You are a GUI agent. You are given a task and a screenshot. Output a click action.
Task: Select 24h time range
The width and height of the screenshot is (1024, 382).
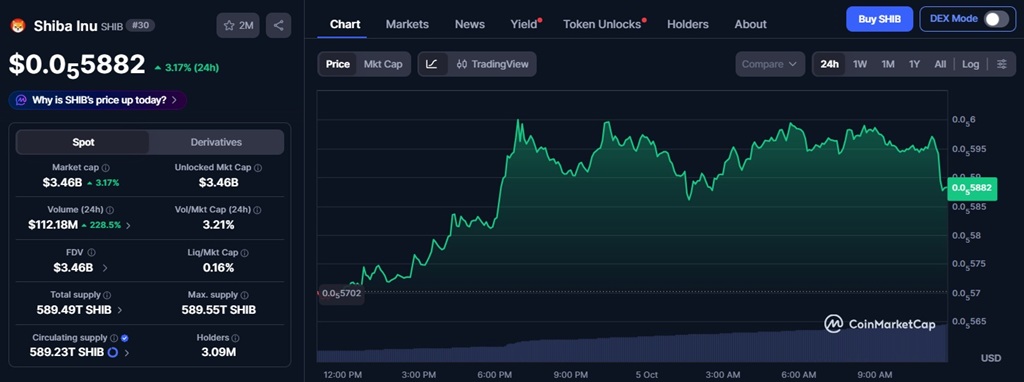[x=829, y=64]
